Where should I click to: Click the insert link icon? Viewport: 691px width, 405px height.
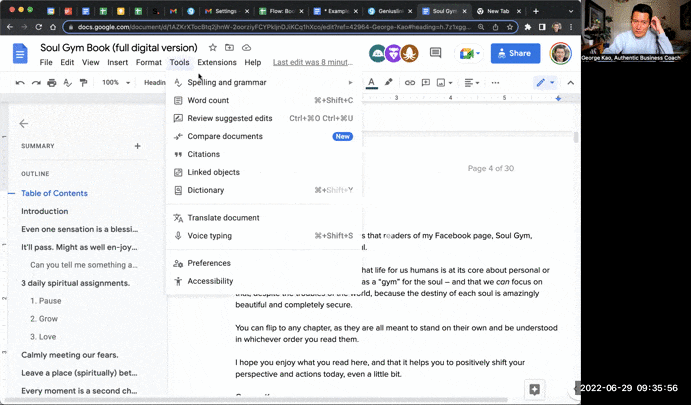[410, 82]
